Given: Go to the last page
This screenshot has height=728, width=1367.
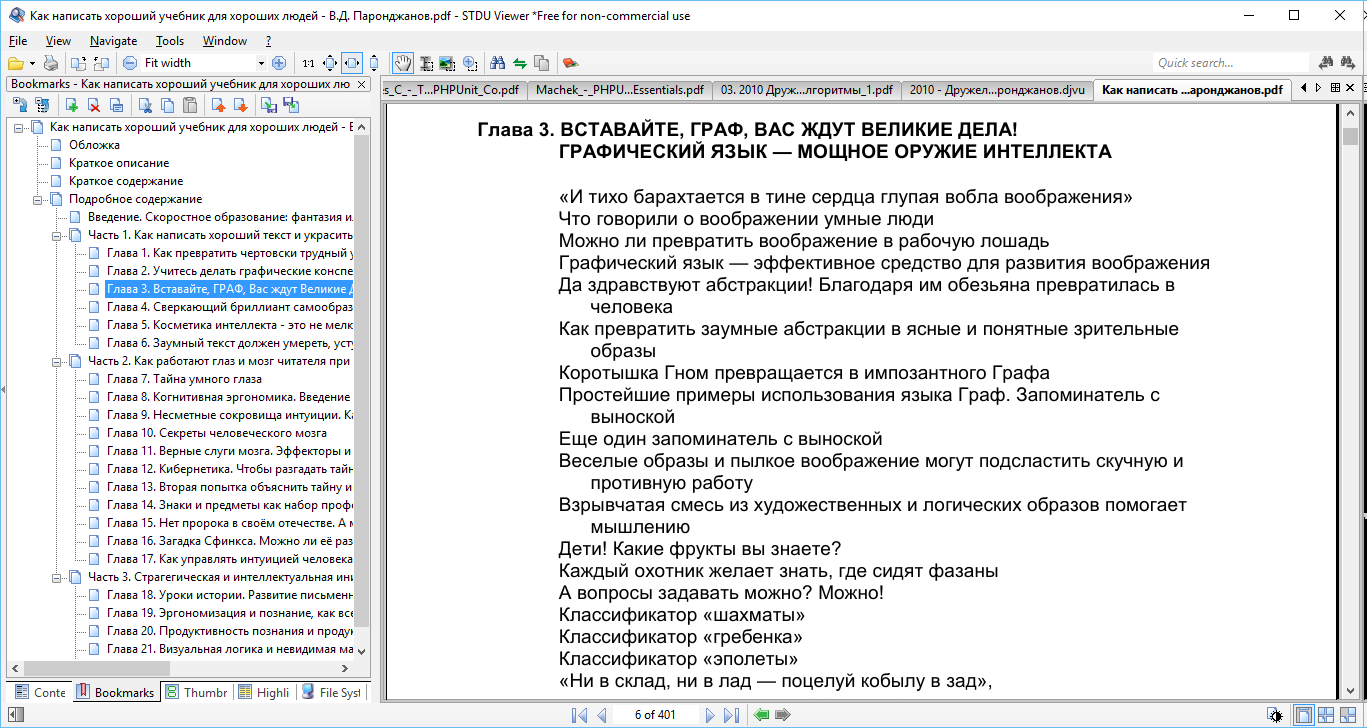Looking at the screenshot, I should pyautogui.click(x=731, y=715).
